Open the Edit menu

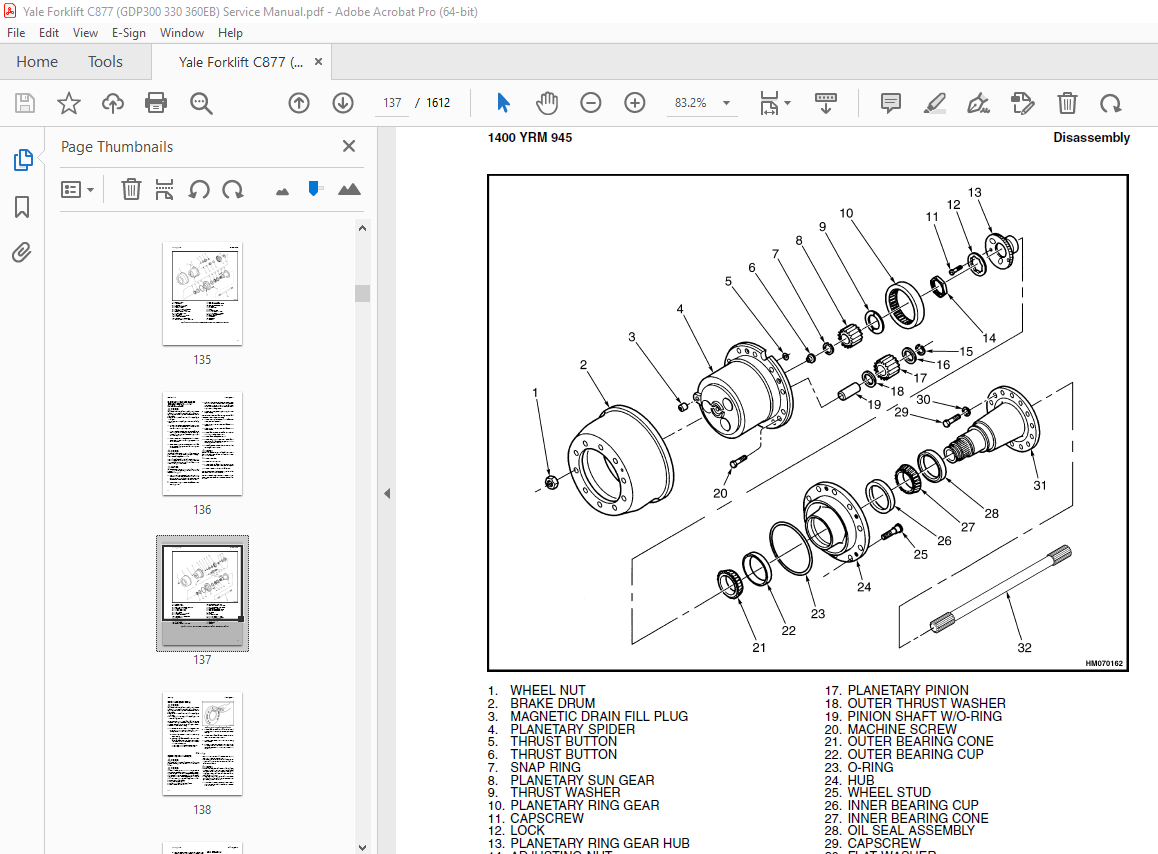click(x=49, y=33)
